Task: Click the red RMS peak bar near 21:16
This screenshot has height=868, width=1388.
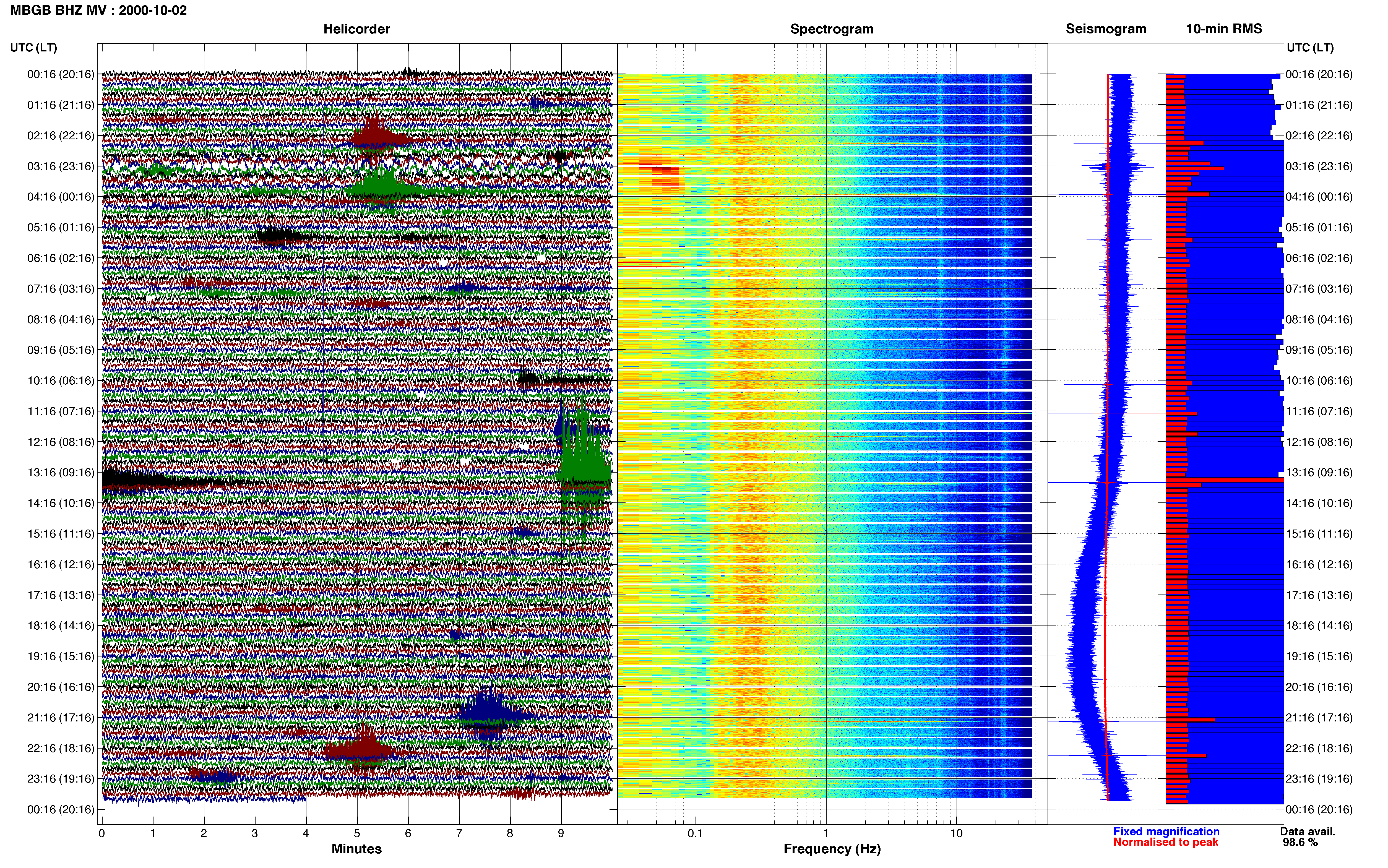Action: pyautogui.click(x=1190, y=719)
